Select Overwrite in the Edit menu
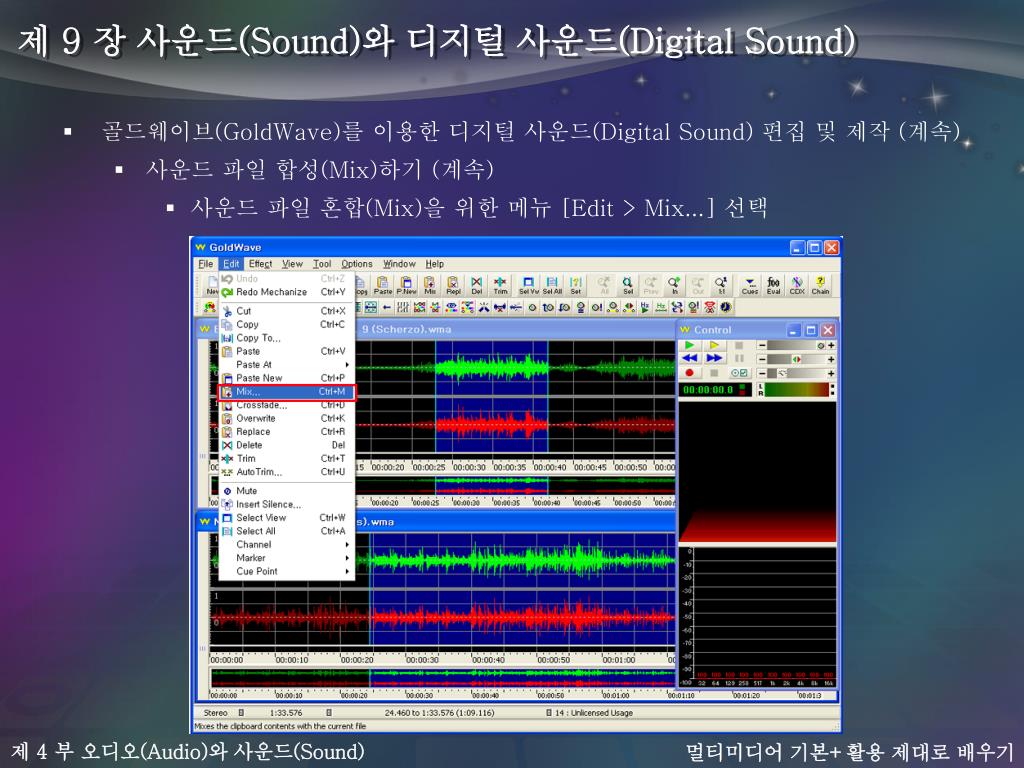Viewport: 1024px width, 768px height. pyautogui.click(x=286, y=419)
